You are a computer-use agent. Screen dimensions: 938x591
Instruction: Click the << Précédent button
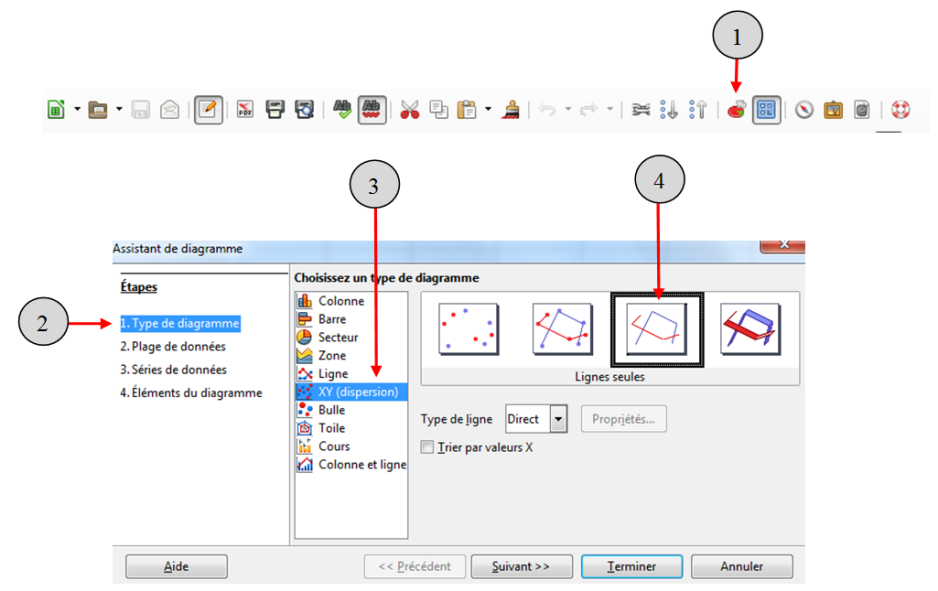tap(415, 566)
